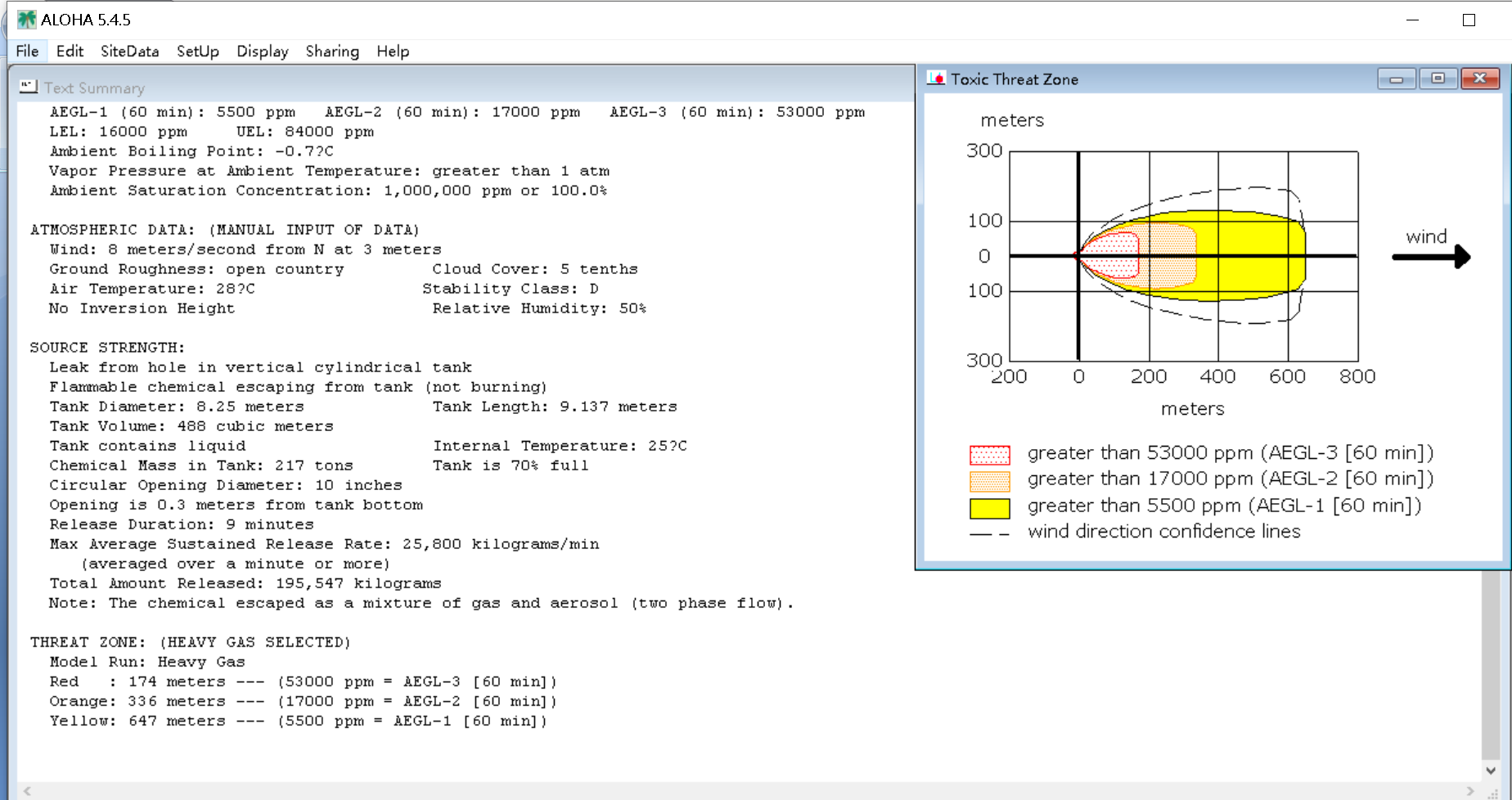1512x800 pixels.
Task: Open the Help menu
Action: (x=393, y=52)
